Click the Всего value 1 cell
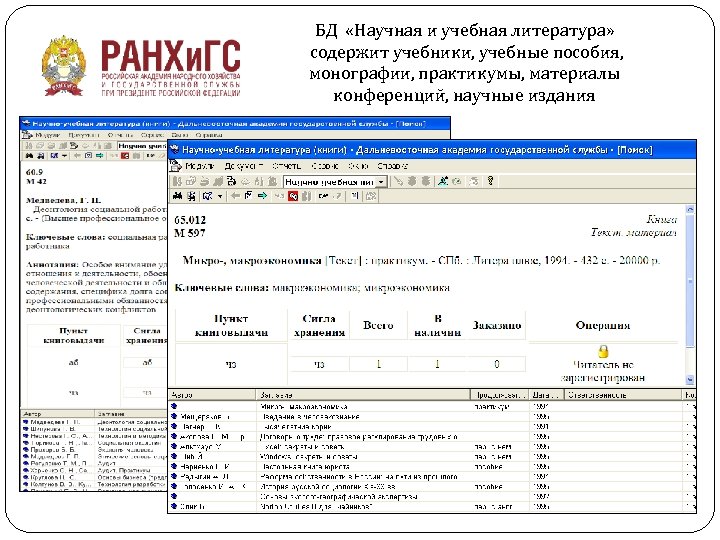 378,364
